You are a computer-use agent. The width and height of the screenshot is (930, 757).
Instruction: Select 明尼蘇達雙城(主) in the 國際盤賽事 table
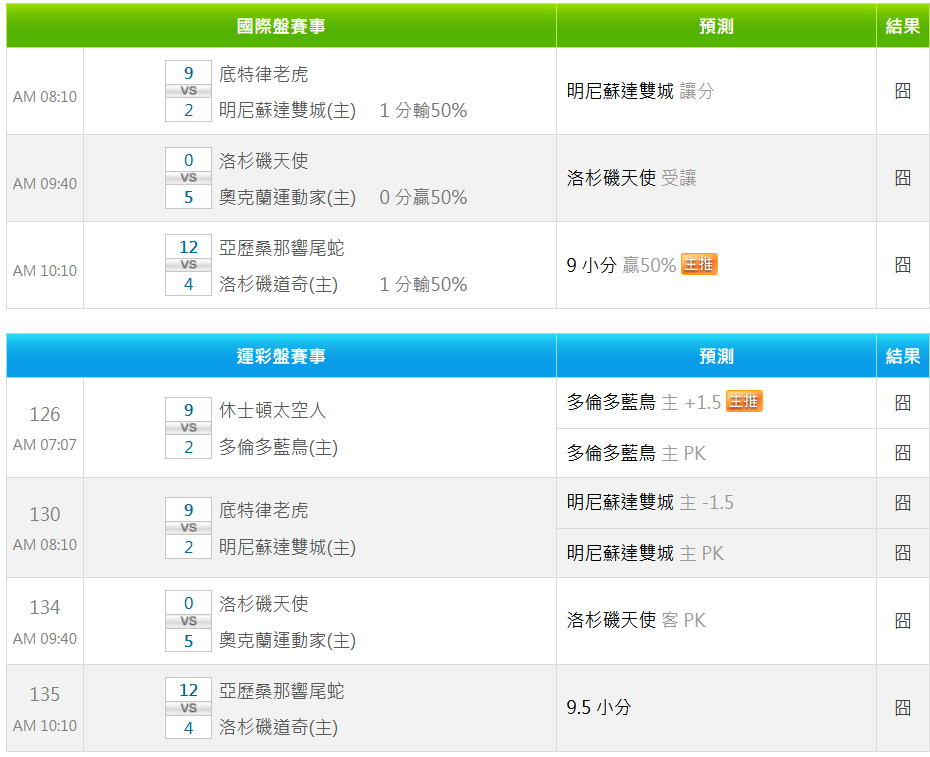click(287, 110)
